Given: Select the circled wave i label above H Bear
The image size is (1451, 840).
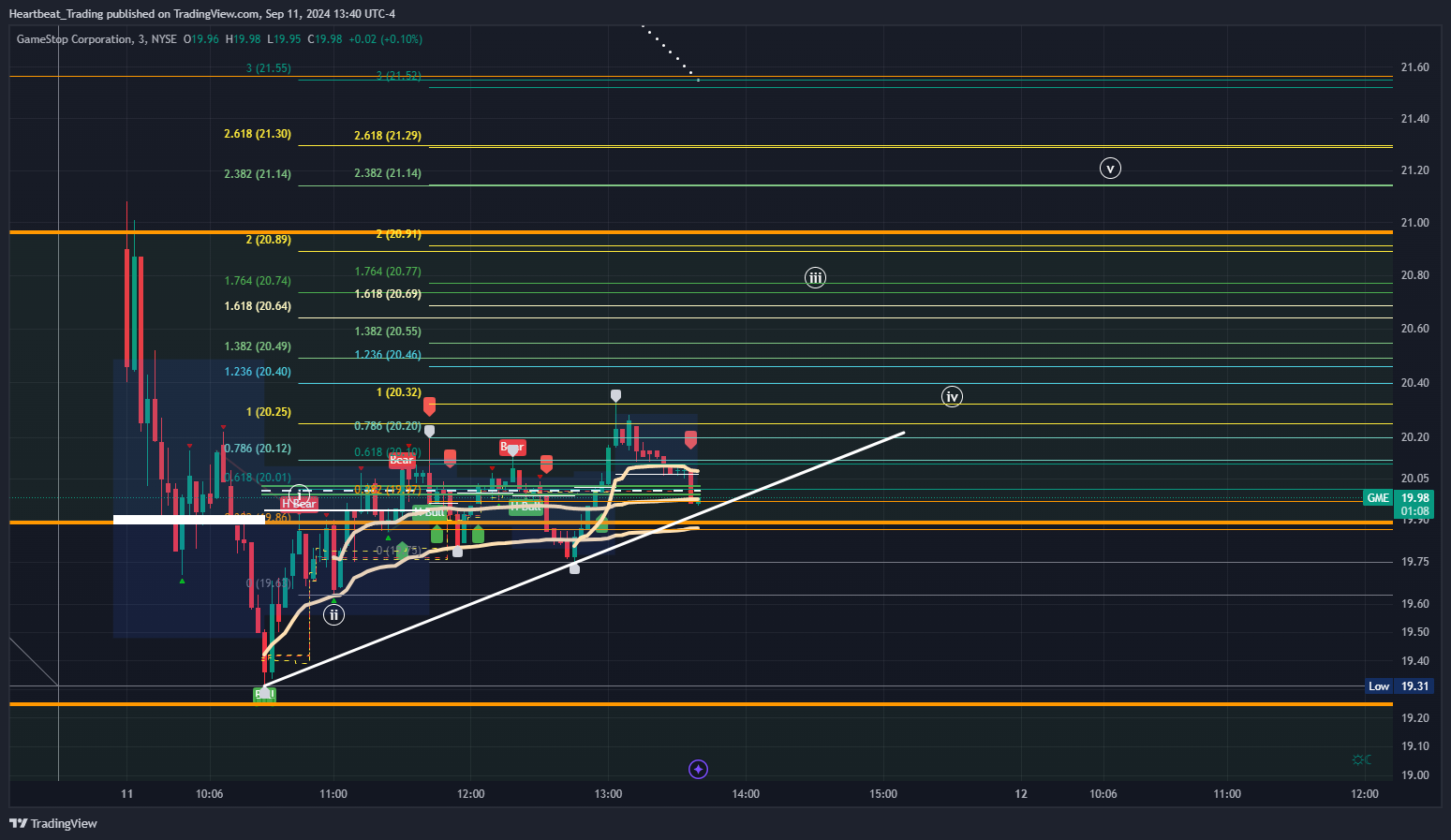Looking at the screenshot, I should pyautogui.click(x=300, y=493).
